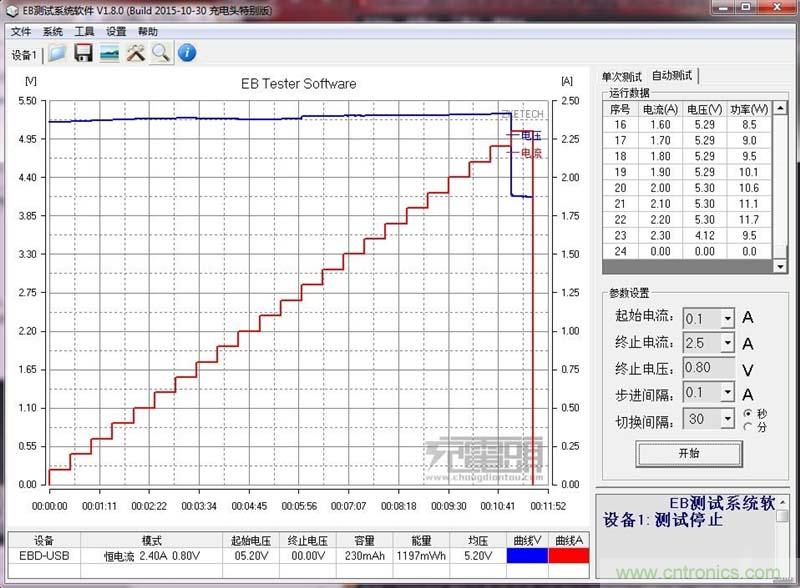Expand the 终止电流 ending current dropdown
Viewport: 800px width, 588px height.
coord(727,343)
